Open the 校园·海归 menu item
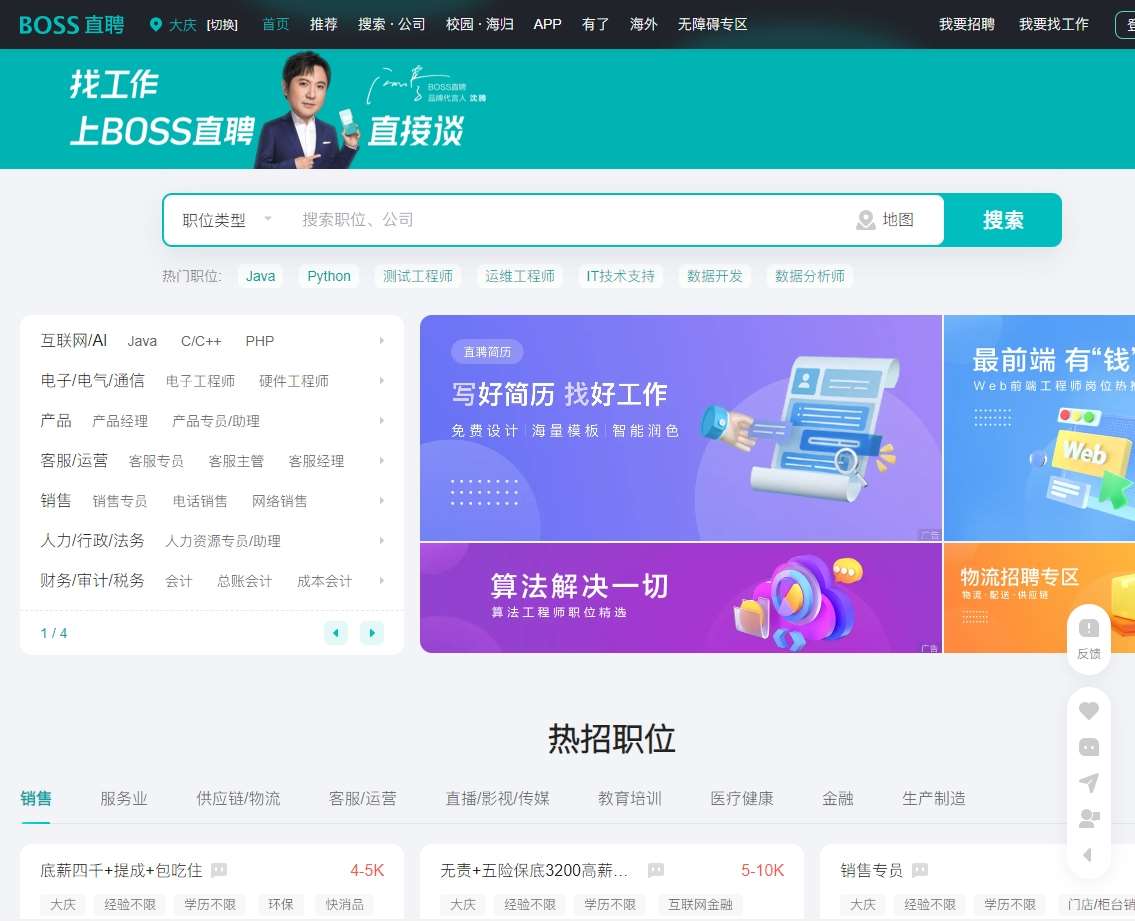The image size is (1135, 921). coord(479,24)
